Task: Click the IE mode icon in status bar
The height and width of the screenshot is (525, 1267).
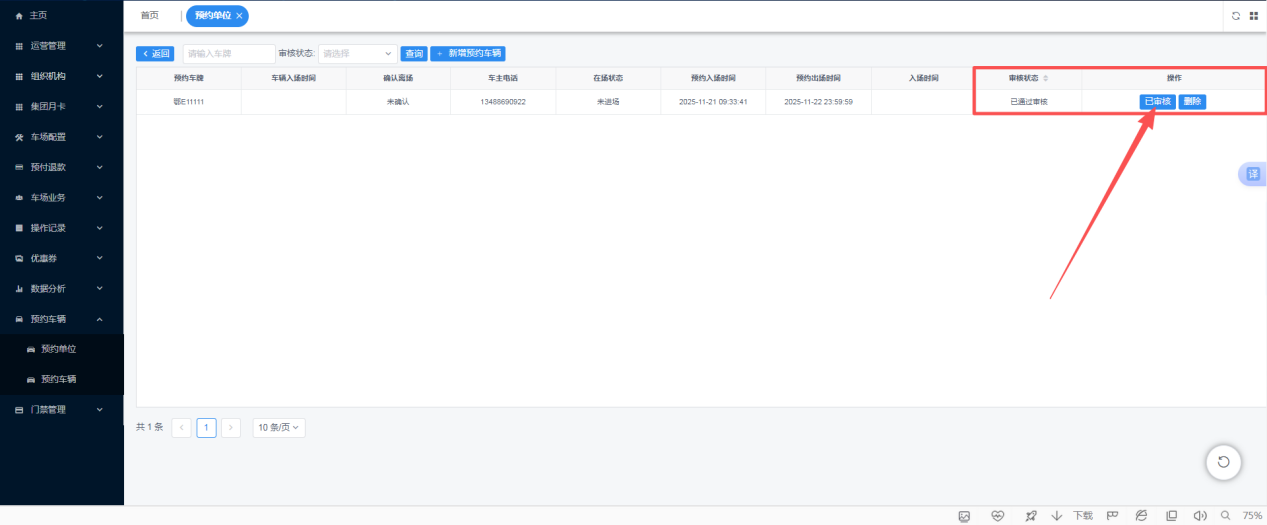Action: click(x=1141, y=516)
